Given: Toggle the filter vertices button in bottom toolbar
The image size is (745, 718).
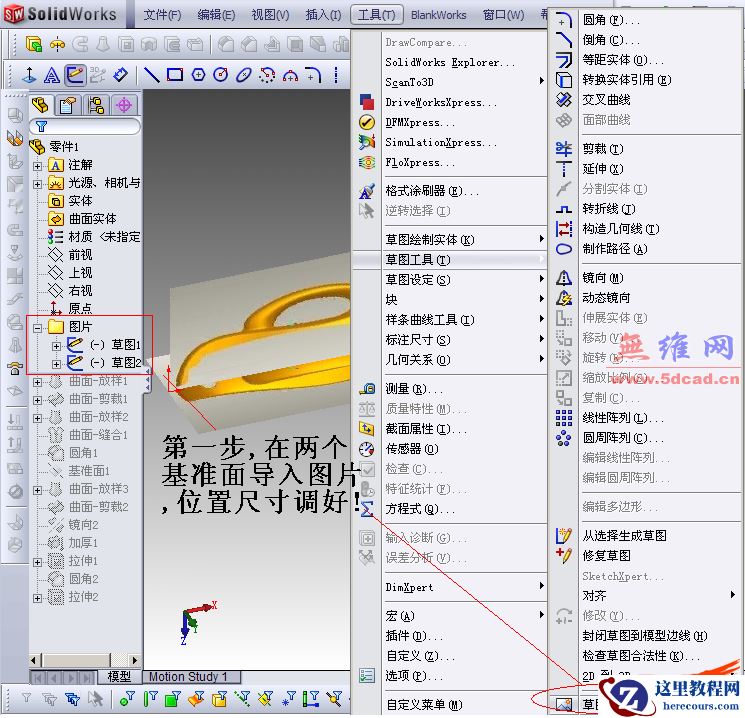Looking at the screenshot, I should click(x=127, y=699).
